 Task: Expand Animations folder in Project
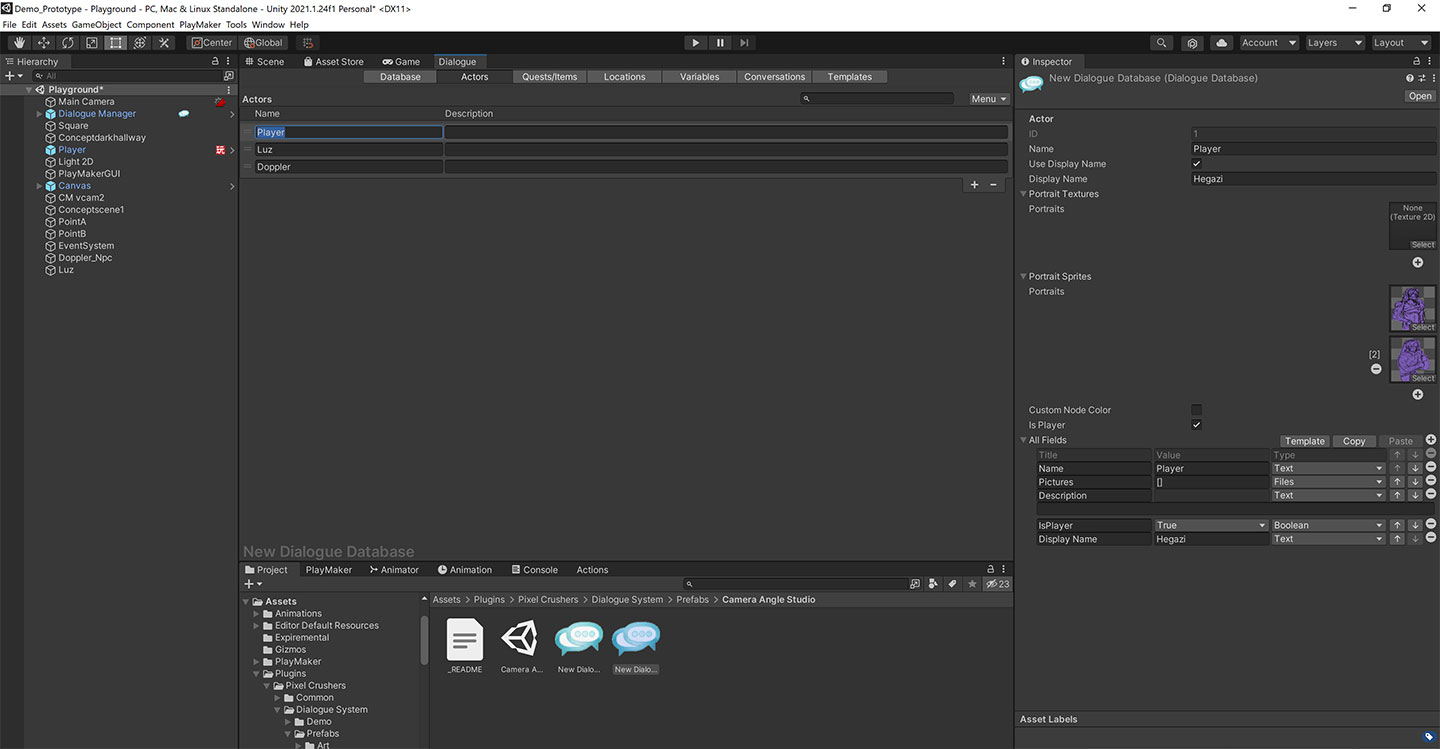[257, 614]
